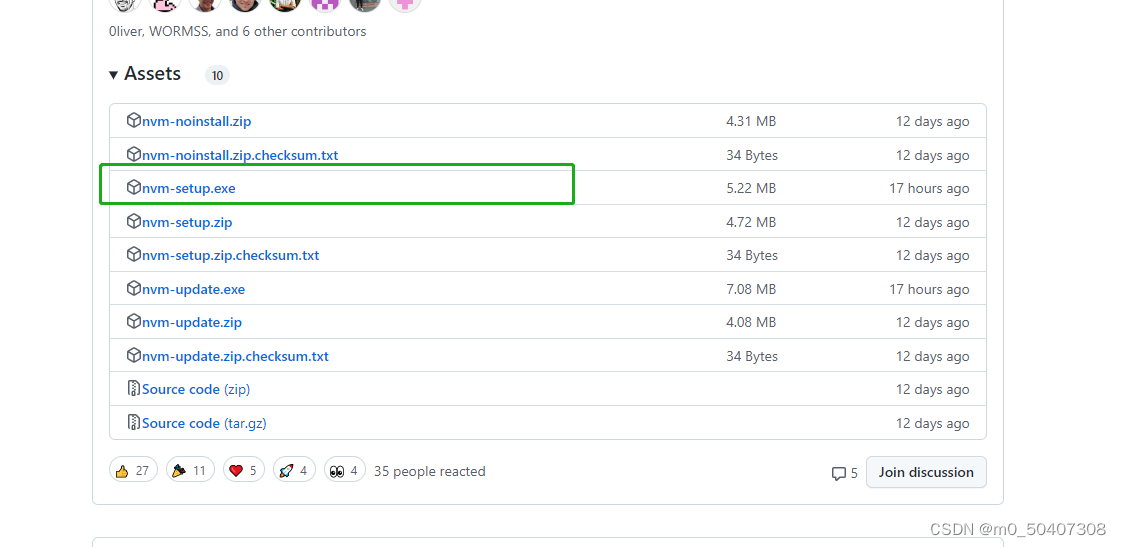Image resolution: width=1121 pixels, height=547 pixels.
Task: Click the package icon beside nvm-update.exe
Action: pos(133,287)
